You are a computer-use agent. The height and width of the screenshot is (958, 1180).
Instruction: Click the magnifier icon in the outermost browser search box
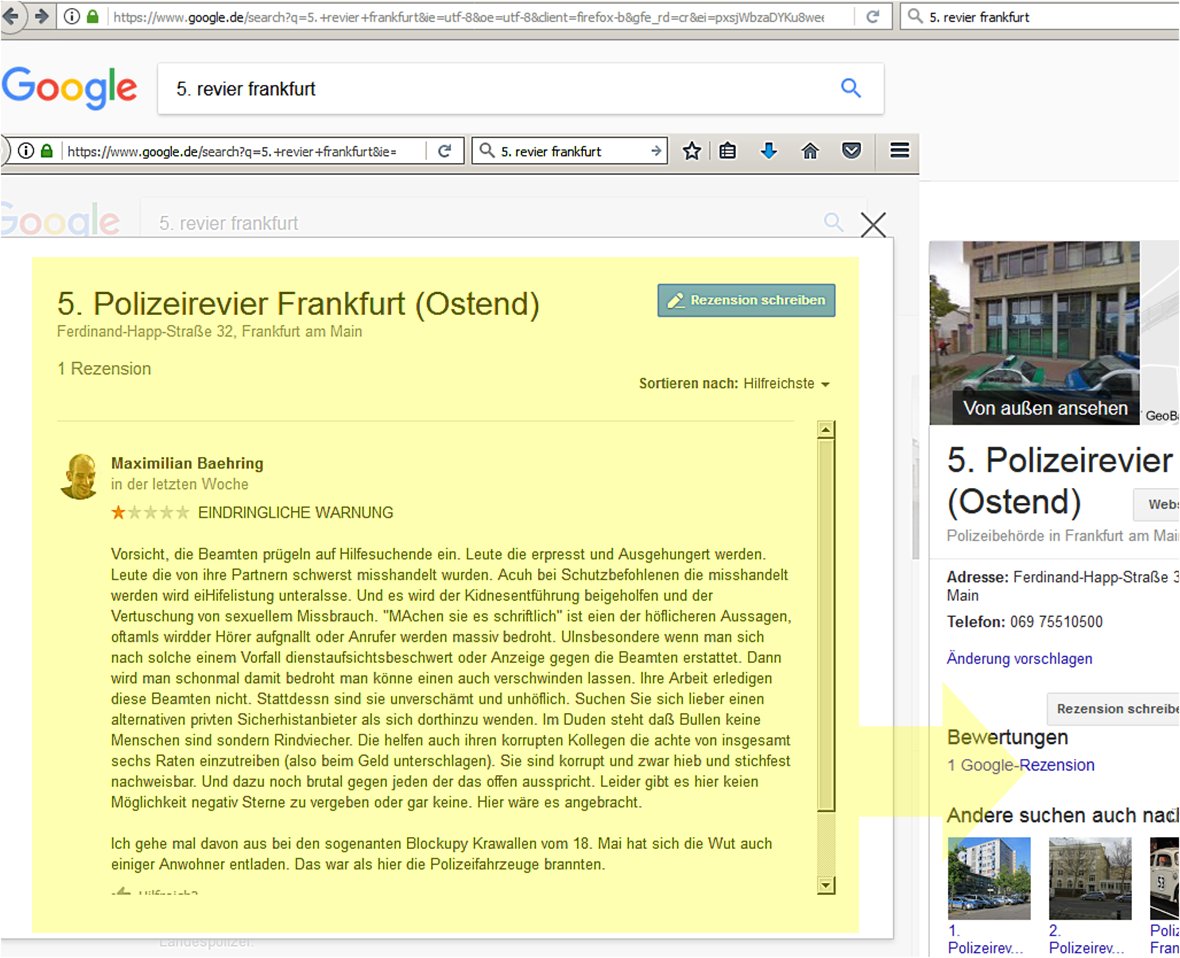[915, 17]
